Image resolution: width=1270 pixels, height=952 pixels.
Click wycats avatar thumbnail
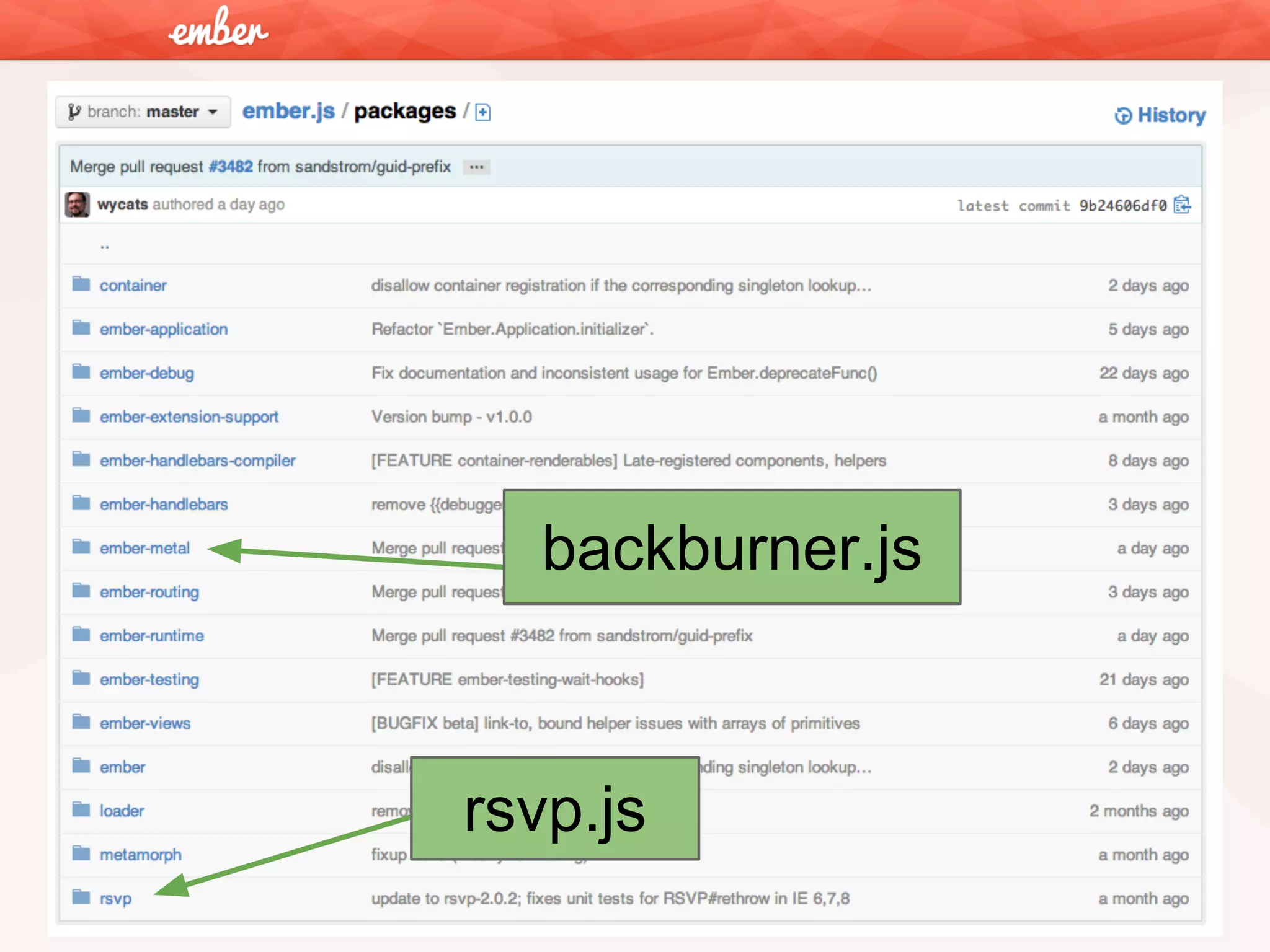[78, 205]
